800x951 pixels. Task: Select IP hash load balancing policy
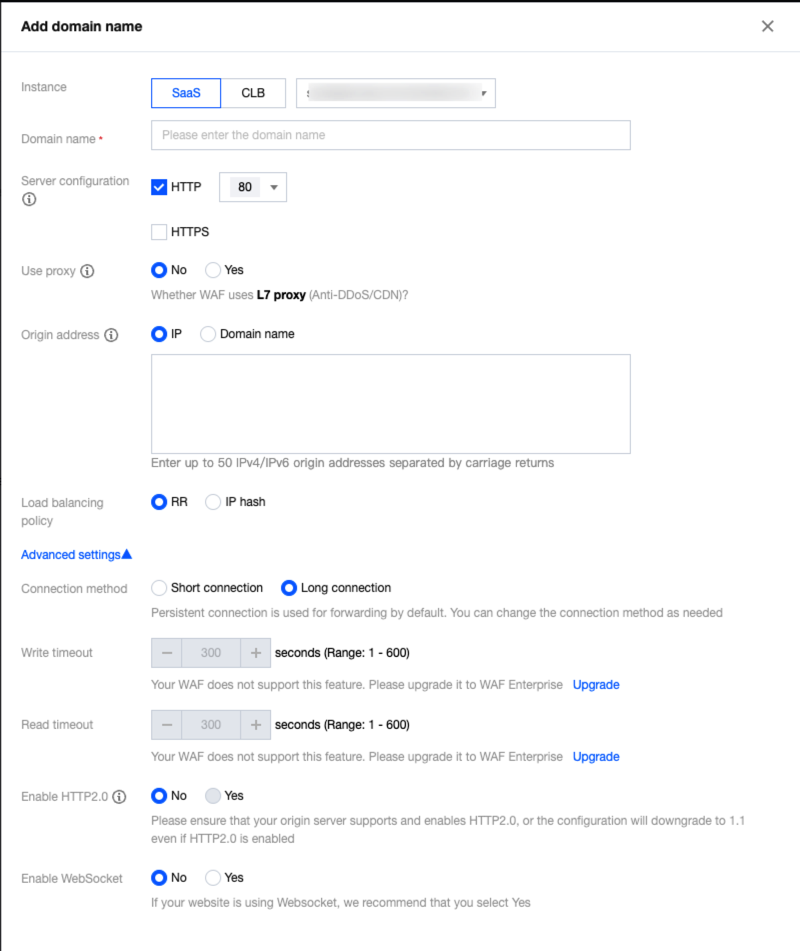tap(213, 502)
